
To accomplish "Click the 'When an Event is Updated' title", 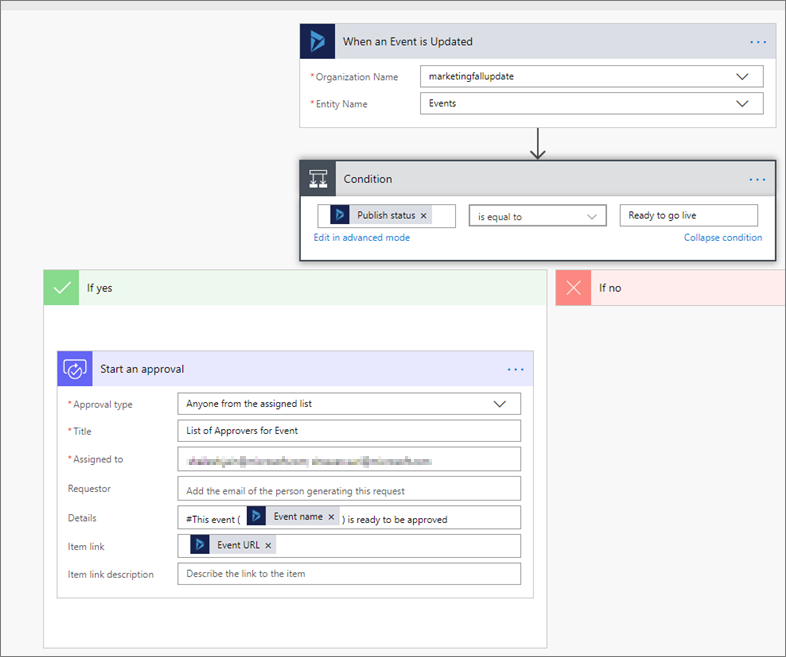I will pyautogui.click(x=408, y=42).
